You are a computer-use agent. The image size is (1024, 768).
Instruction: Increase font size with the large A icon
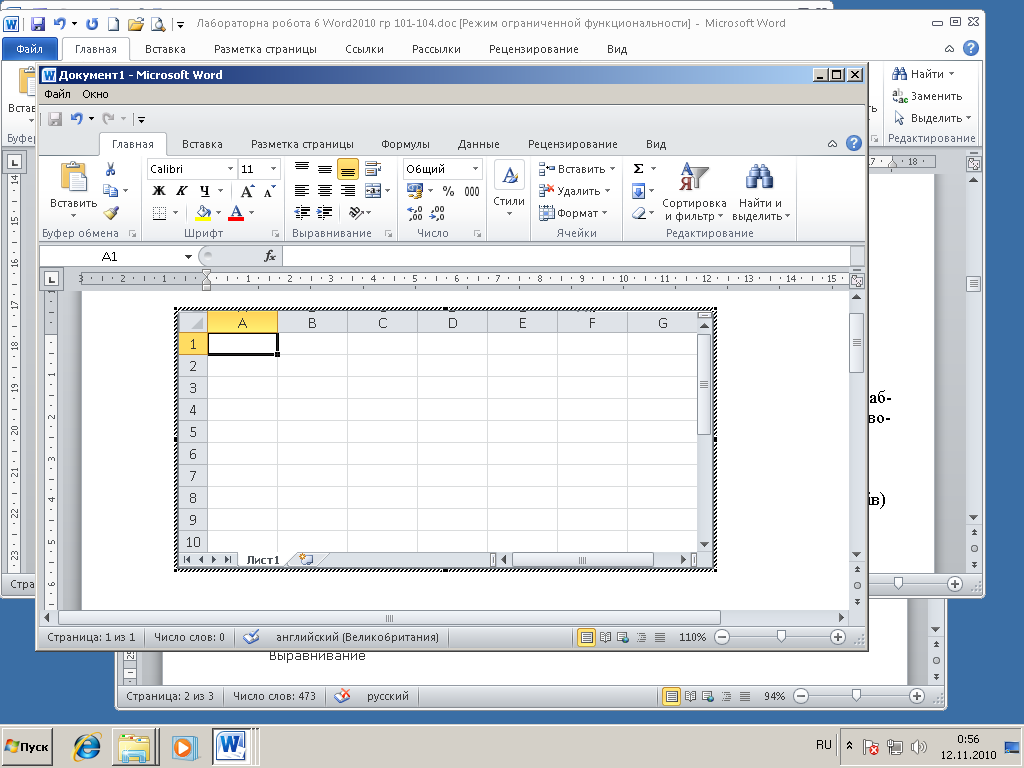click(247, 191)
